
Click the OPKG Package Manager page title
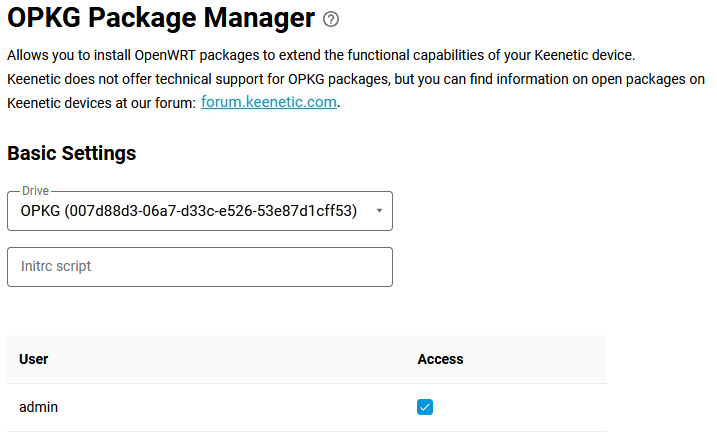click(160, 18)
